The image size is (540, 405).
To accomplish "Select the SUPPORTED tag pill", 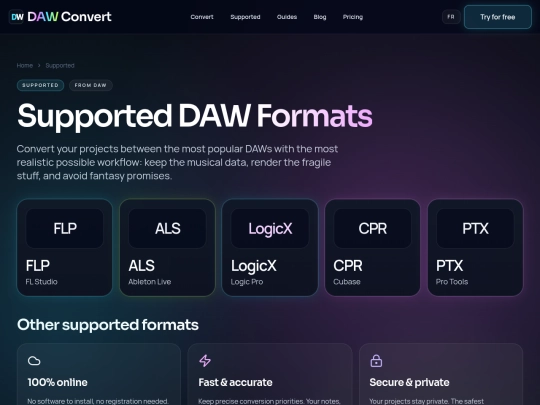I will coord(40,85).
